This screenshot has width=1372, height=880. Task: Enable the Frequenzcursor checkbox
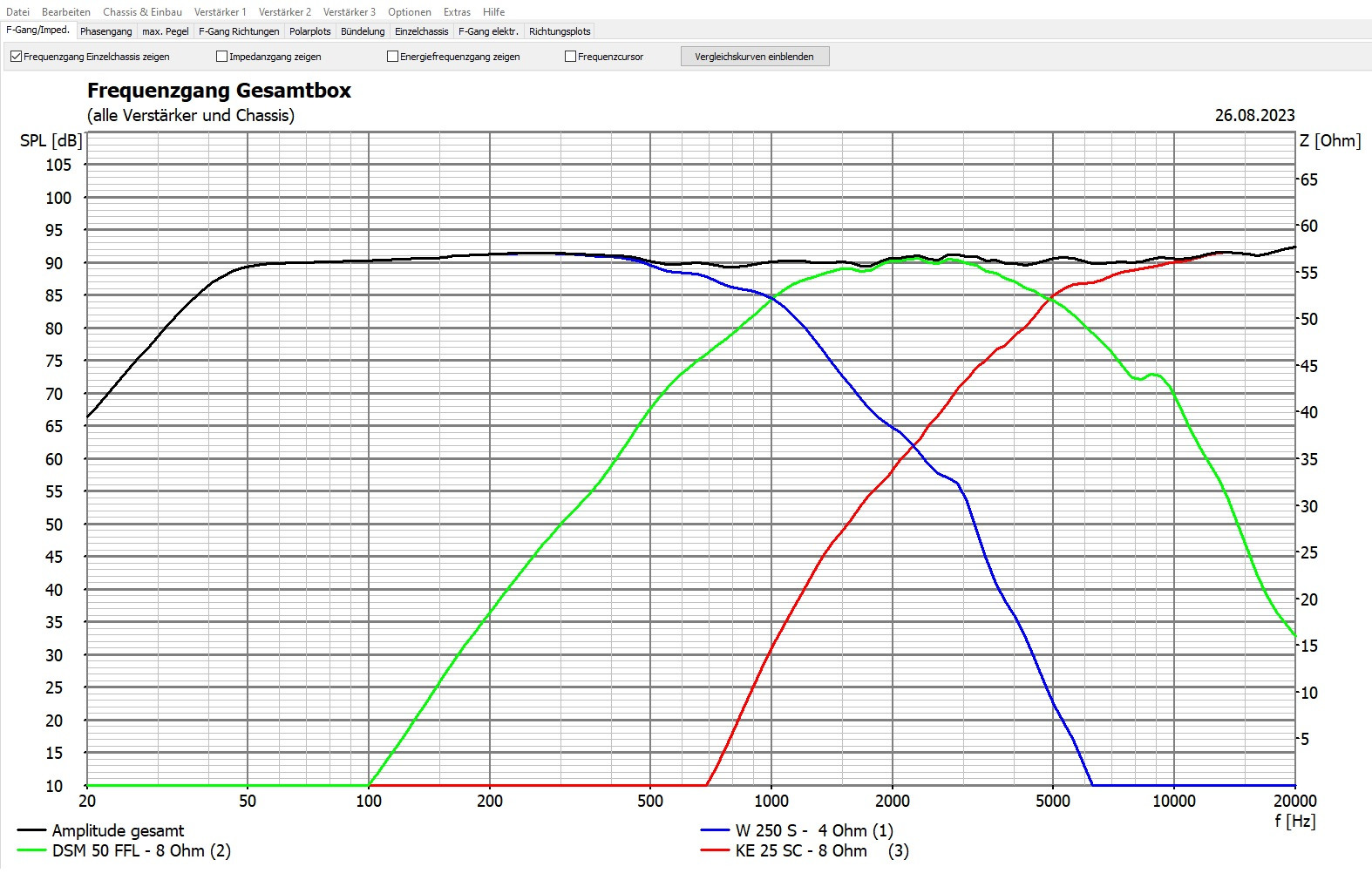point(570,57)
